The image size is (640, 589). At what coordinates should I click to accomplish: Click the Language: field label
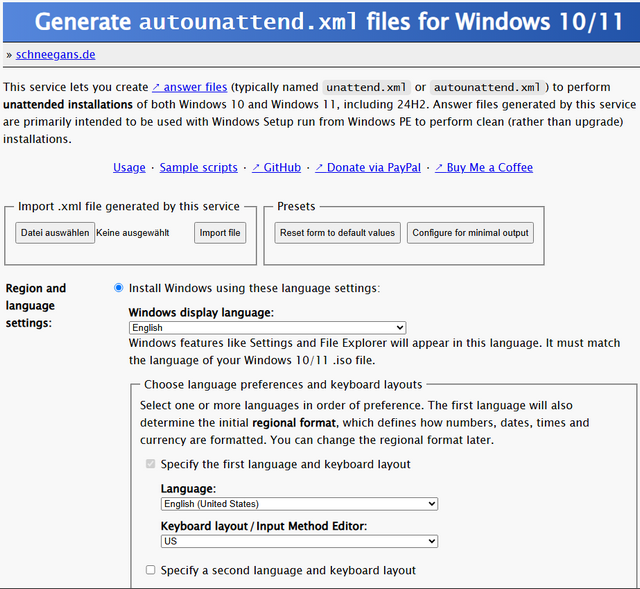pyautogui.click(x=188, y=489)
